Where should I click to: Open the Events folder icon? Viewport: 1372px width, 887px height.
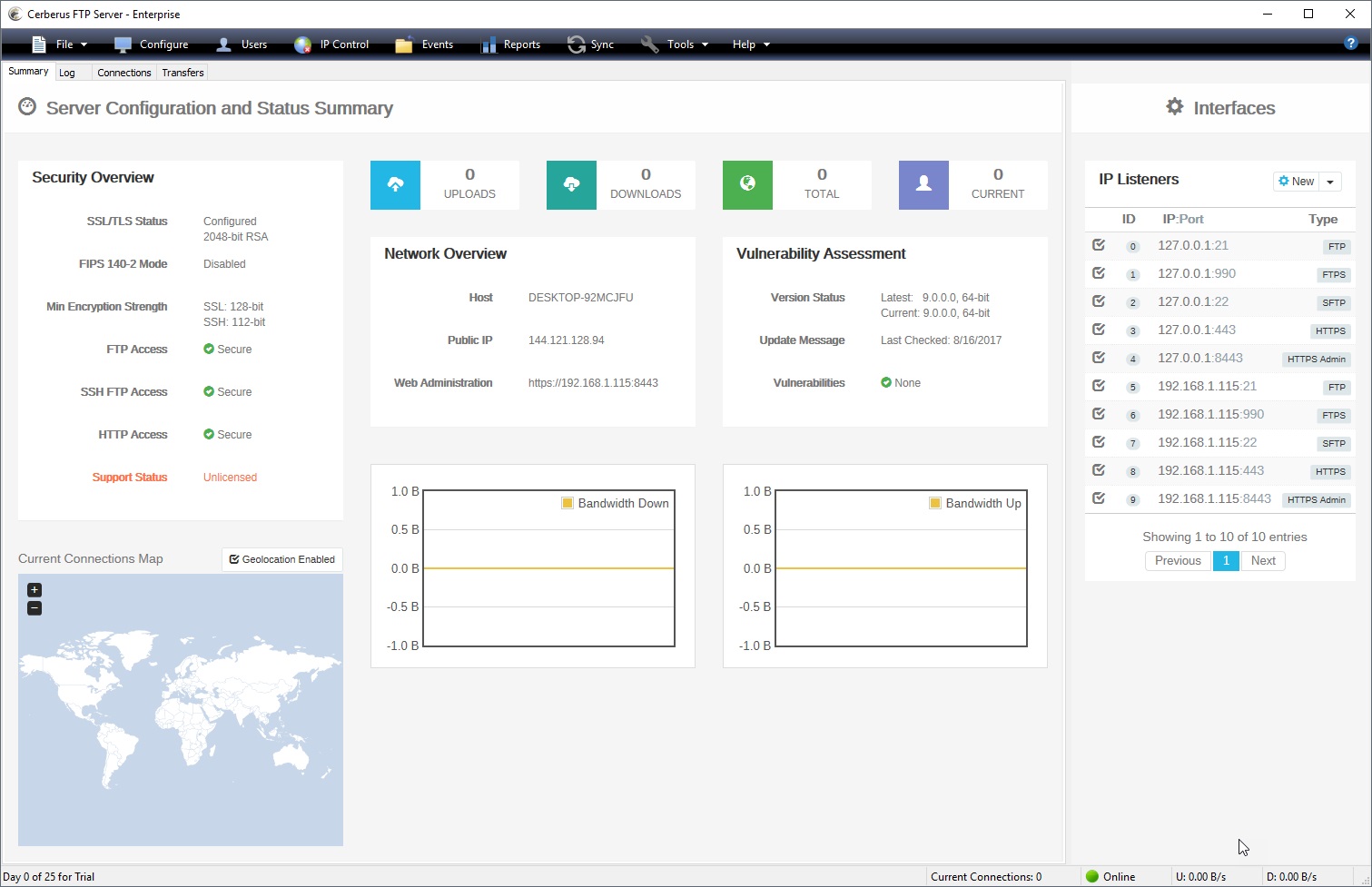tap(404, 44)
